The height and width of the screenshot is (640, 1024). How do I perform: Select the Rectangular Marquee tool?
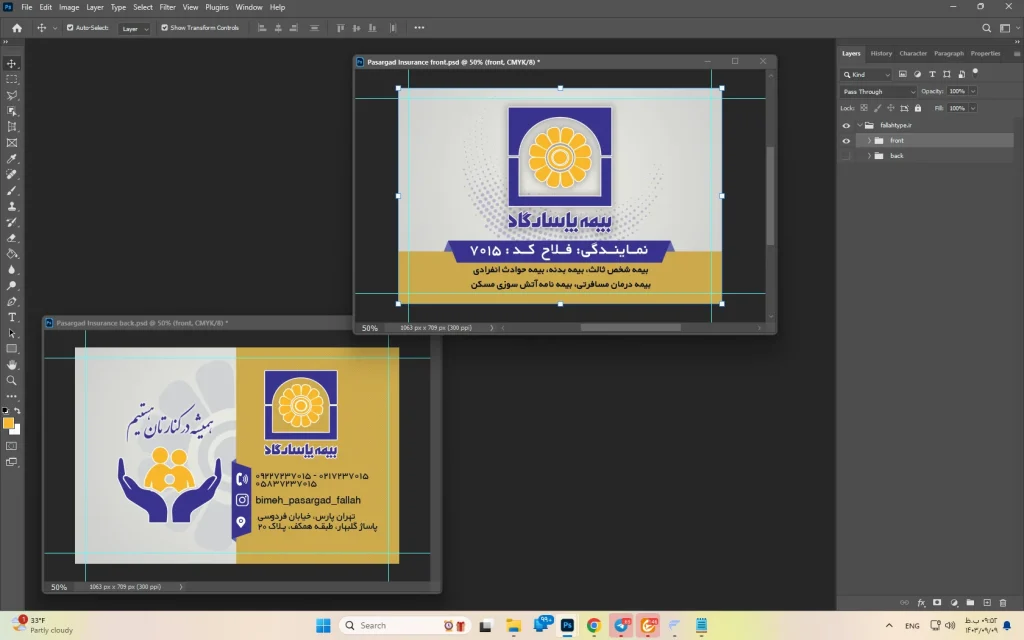12,79
